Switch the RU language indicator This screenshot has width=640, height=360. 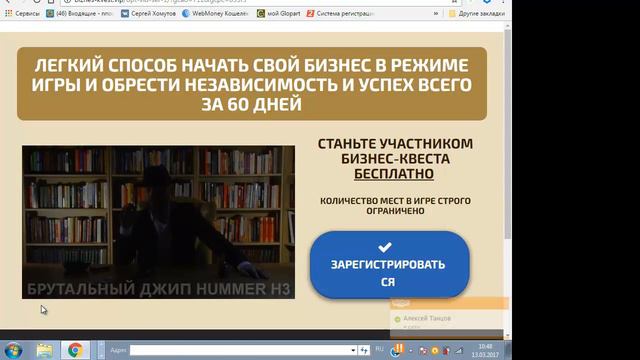(x=380, y=349)
